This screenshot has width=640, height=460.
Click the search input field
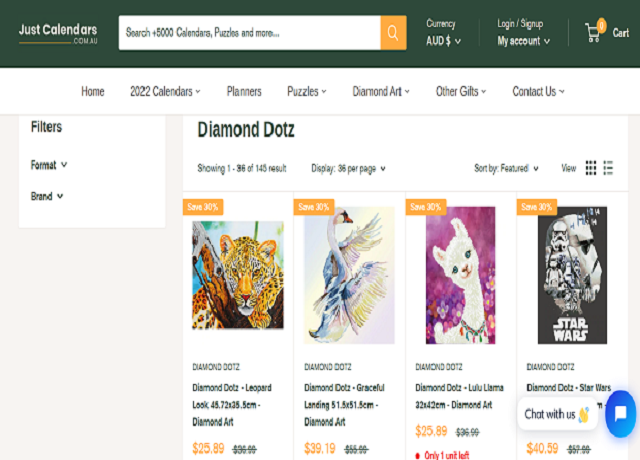[249, 33]
